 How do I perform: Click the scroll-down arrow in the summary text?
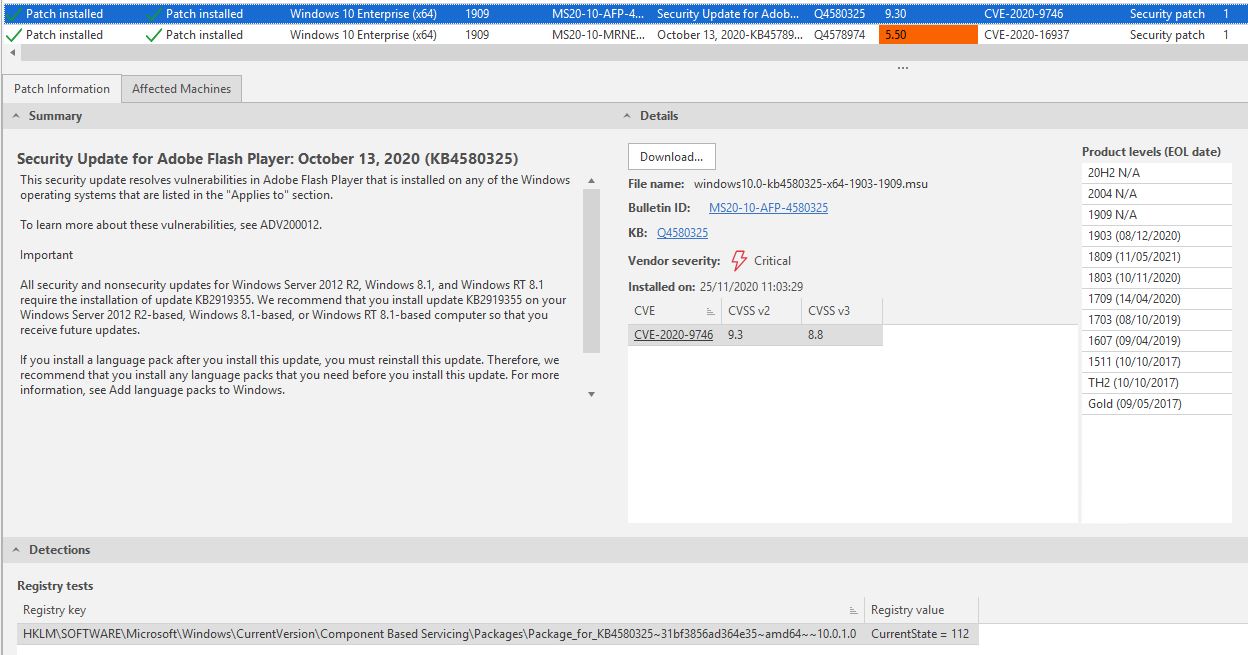(591, 394)
